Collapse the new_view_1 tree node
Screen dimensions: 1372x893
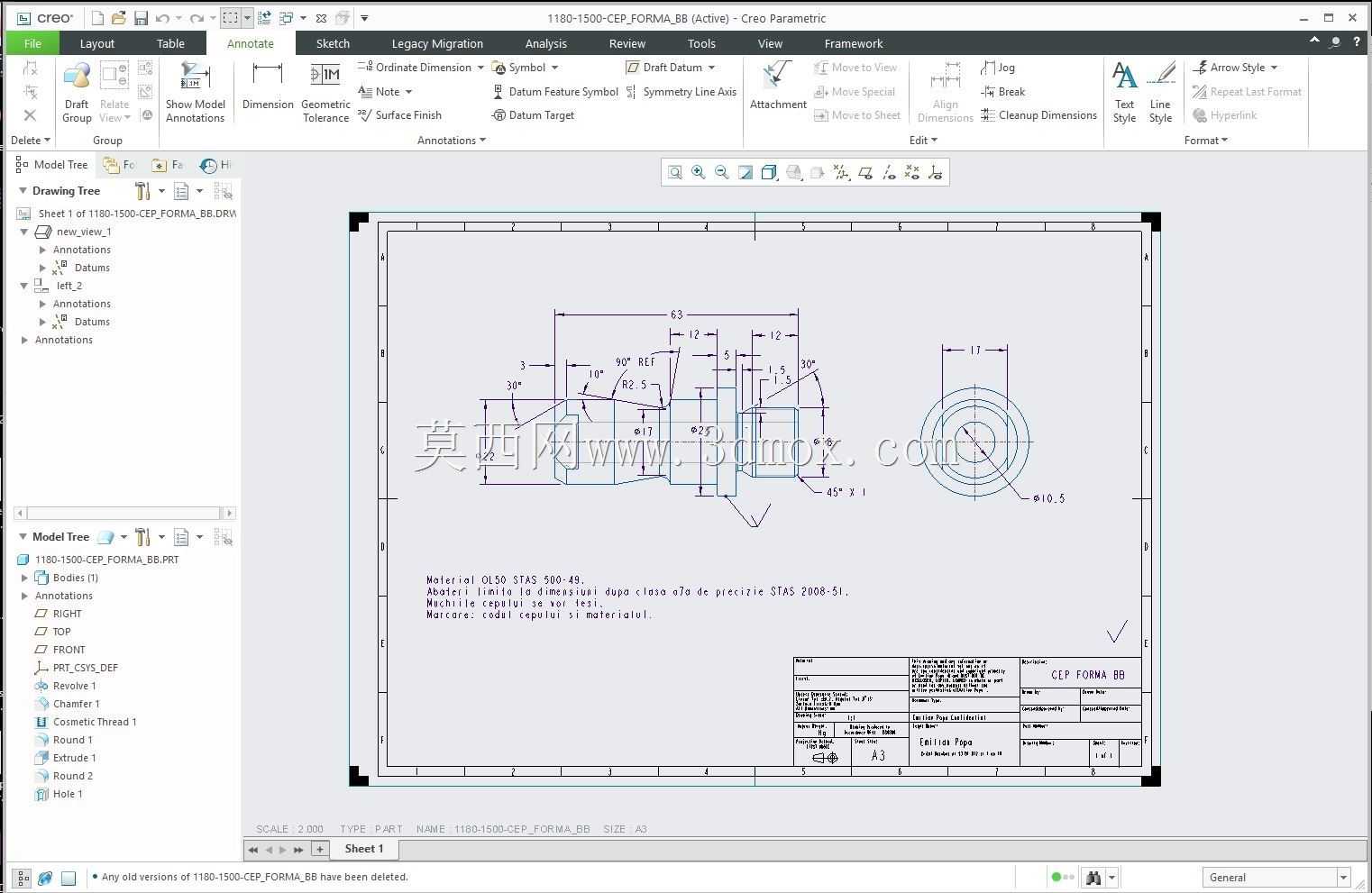24,232
